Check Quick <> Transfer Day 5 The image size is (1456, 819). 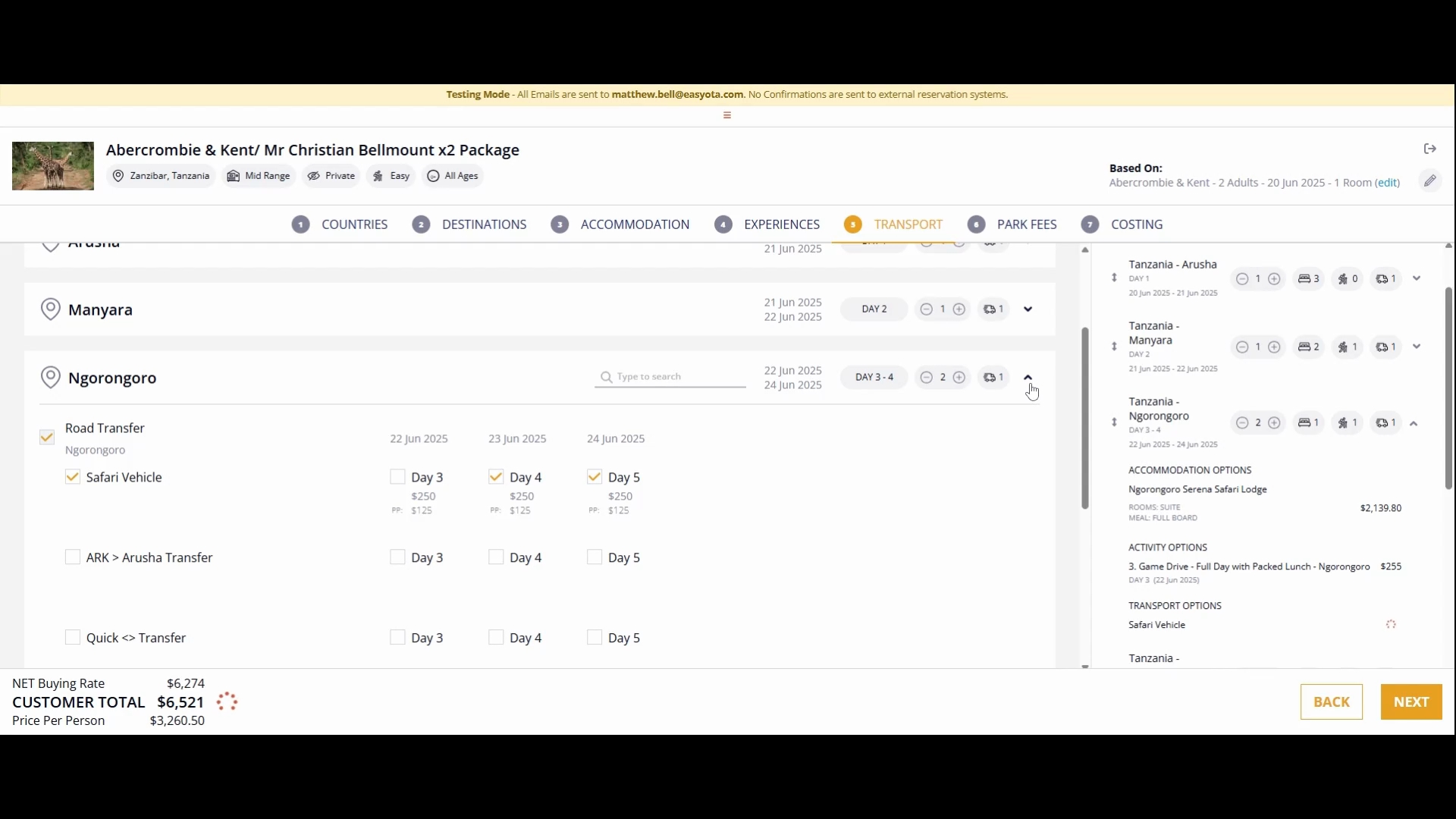pos(595,638)
